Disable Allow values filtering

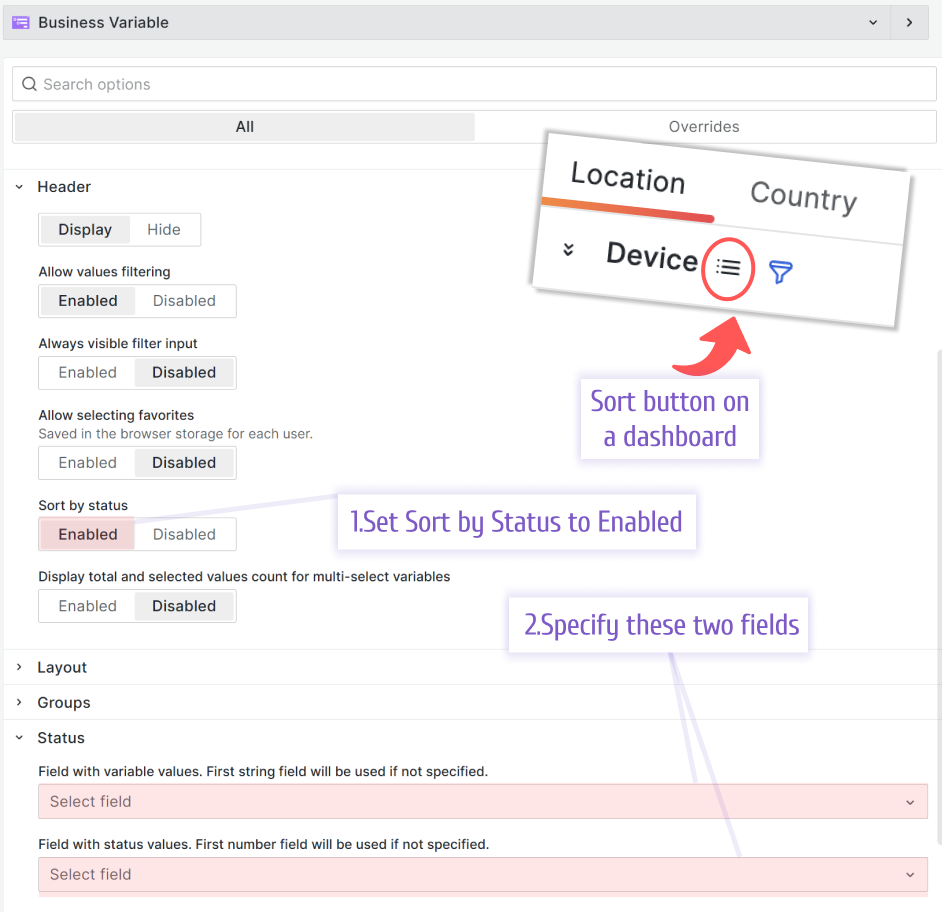[x=186, y=300]
